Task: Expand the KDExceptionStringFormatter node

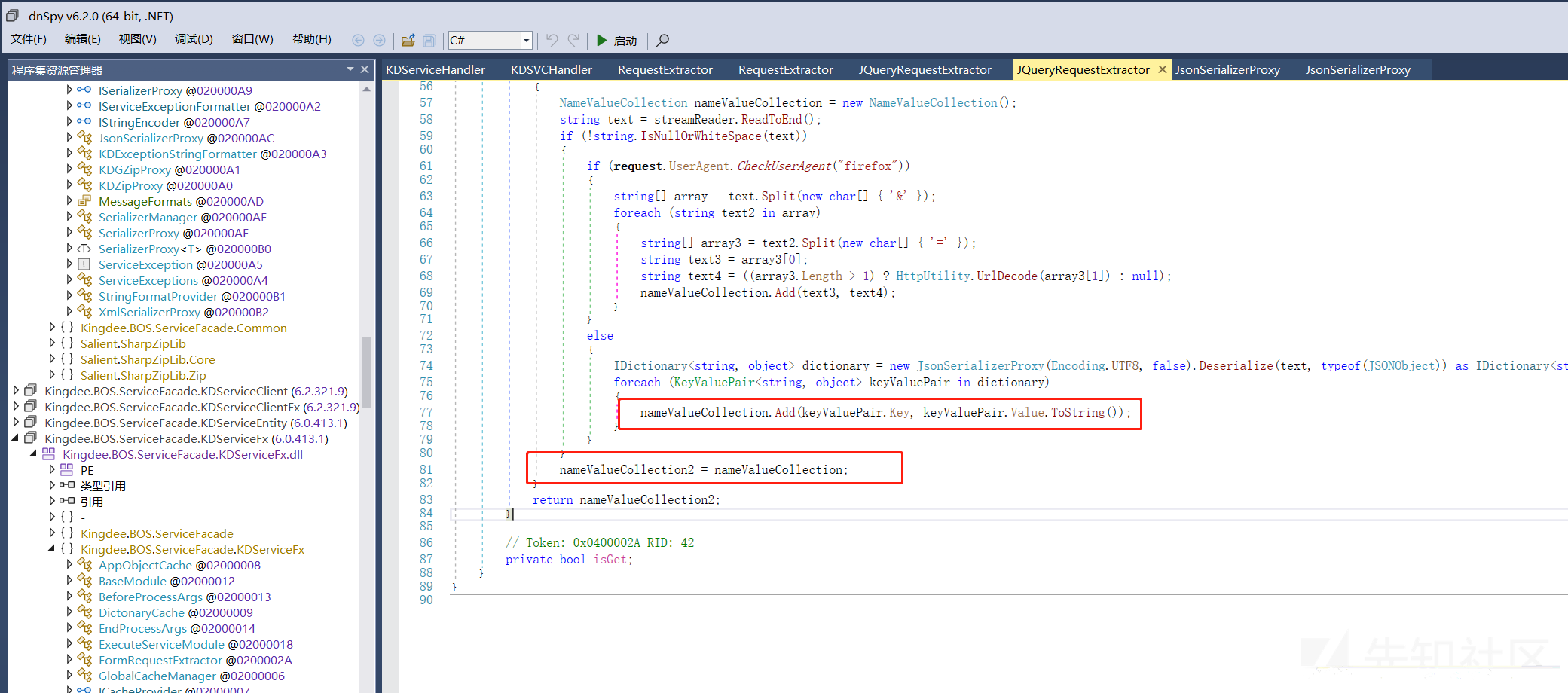Action: click(69, 153)
